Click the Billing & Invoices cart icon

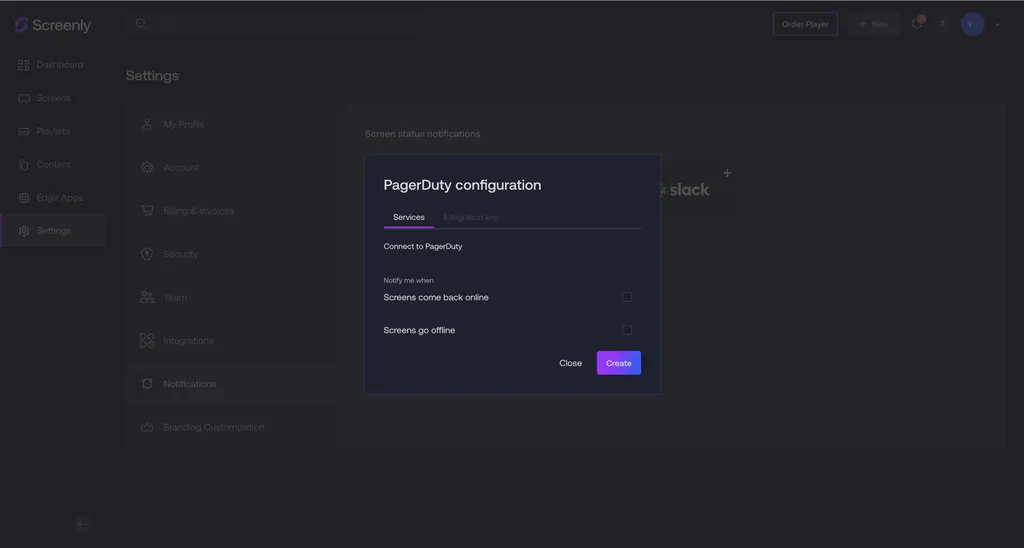click(x=147, y=210)
